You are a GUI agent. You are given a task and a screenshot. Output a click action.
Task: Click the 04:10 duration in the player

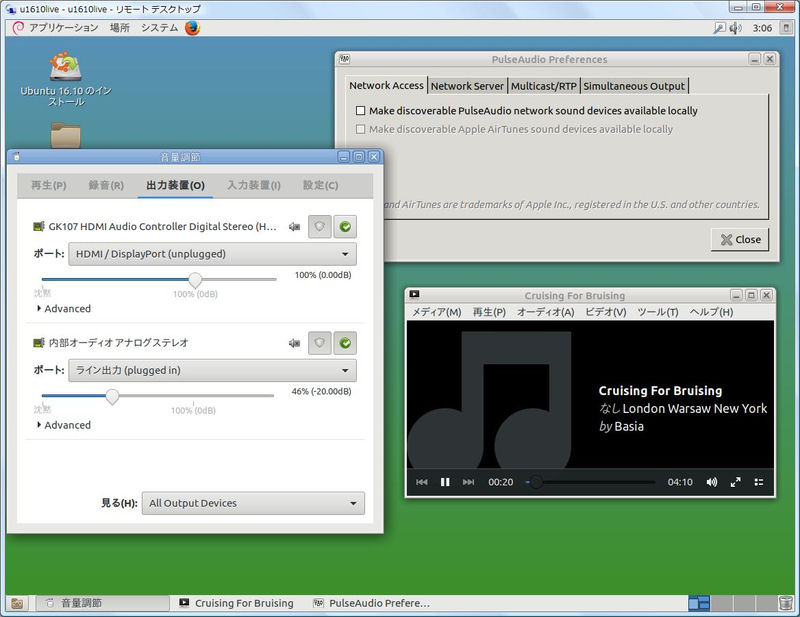click(680, 482)
